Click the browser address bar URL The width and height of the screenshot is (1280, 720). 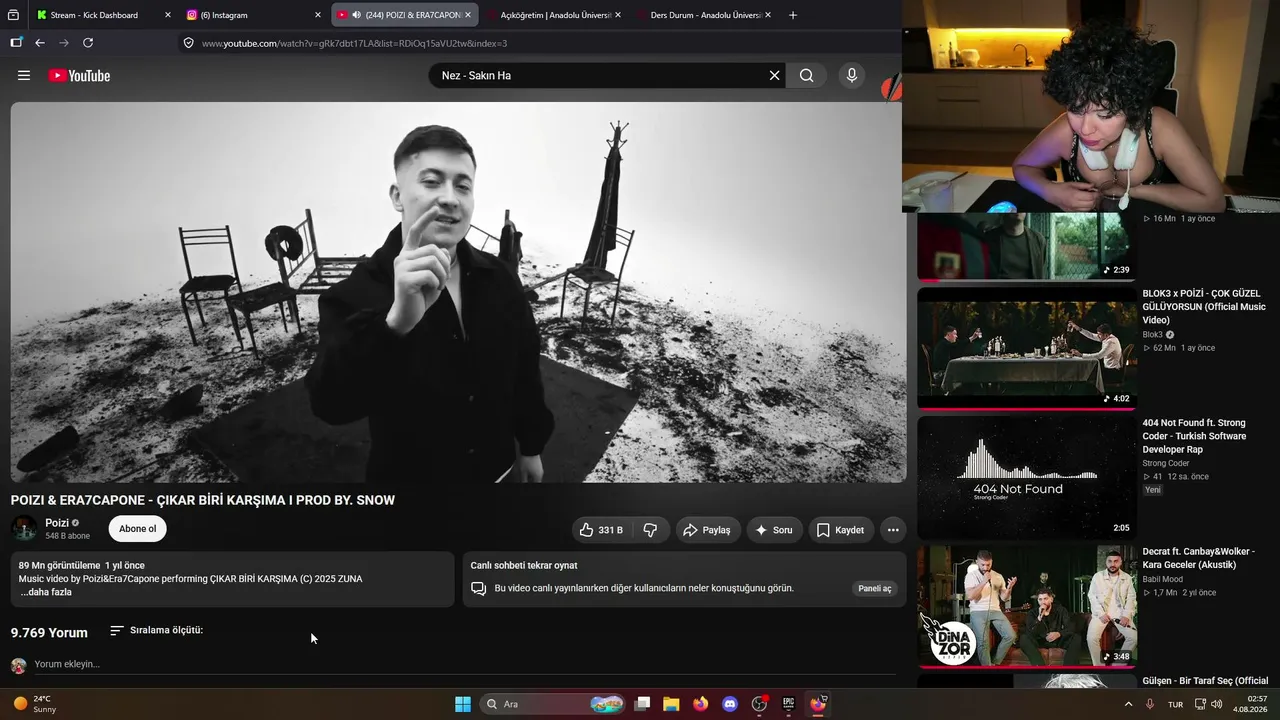pos(354,43)
